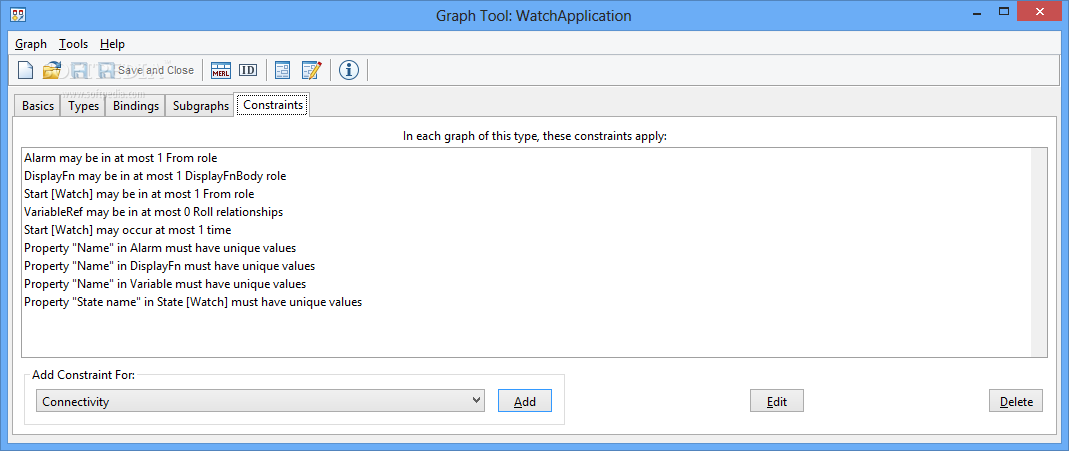This screenshot has width=1069, height=451.
Task: Click the greyed floppy disk Save icon
Action: pos(78,69)
